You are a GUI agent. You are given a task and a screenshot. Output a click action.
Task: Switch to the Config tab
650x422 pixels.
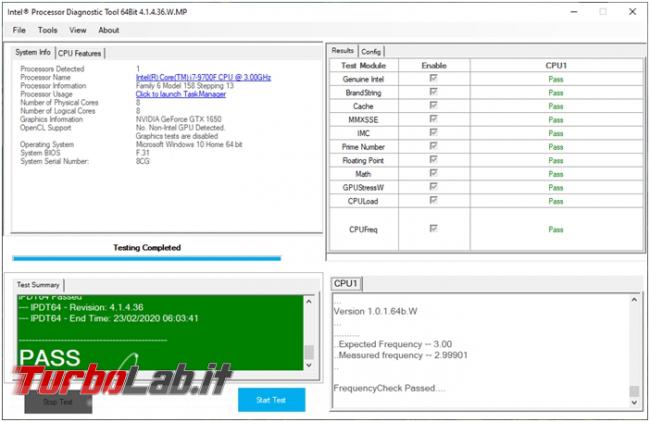371,51
